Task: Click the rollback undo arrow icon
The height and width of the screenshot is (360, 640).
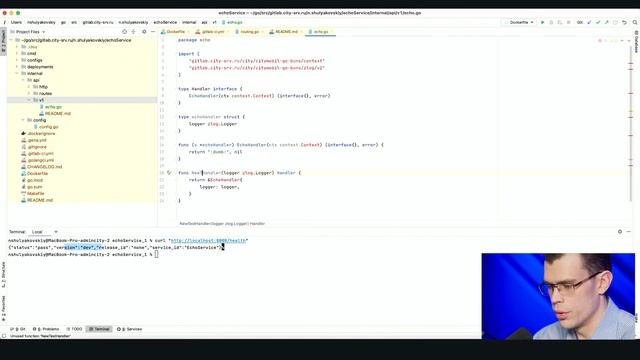Action: click(624, 22)
